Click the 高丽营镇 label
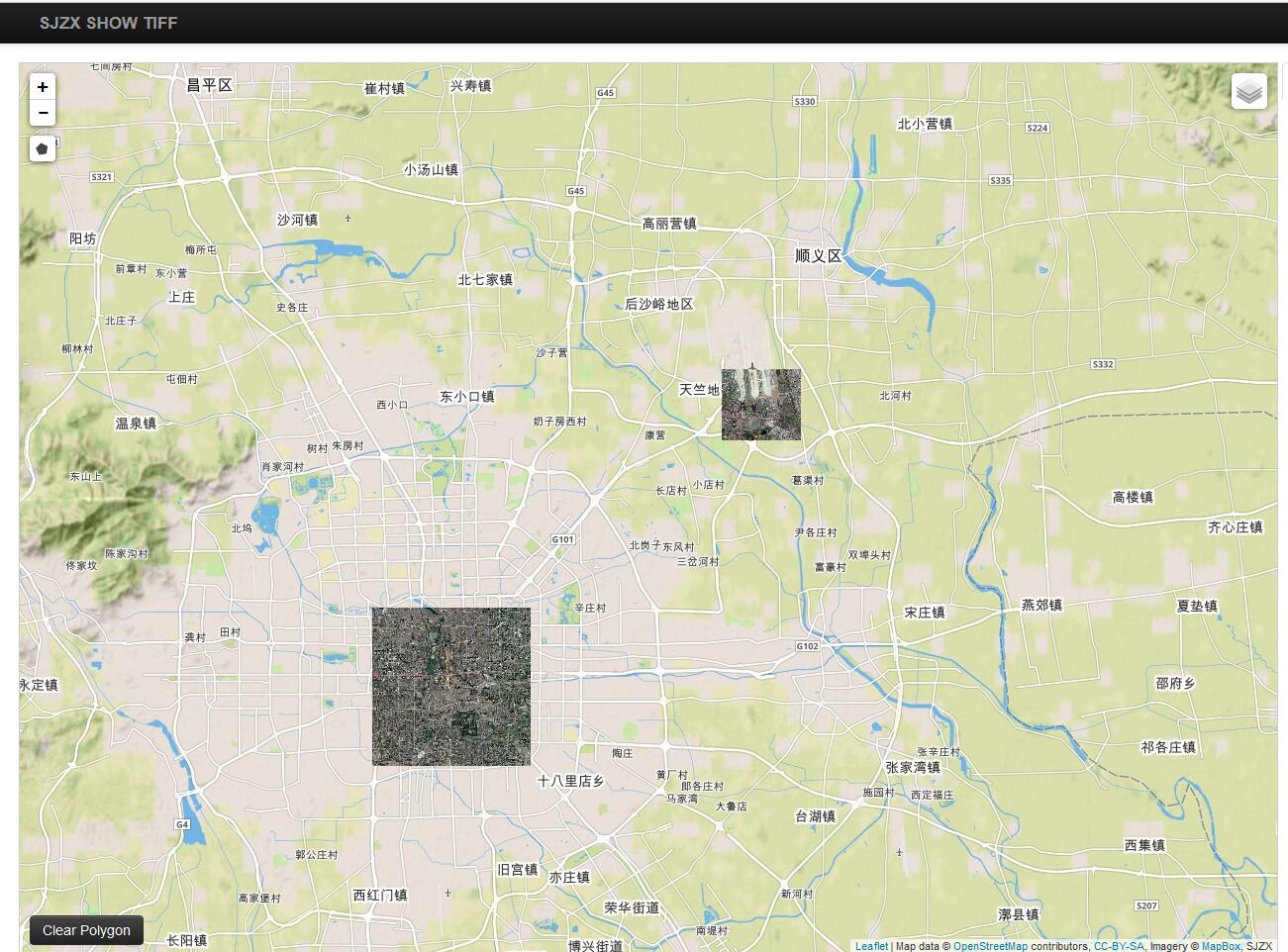This screenshot has width=1288, height=952. [x=669, y=224]
